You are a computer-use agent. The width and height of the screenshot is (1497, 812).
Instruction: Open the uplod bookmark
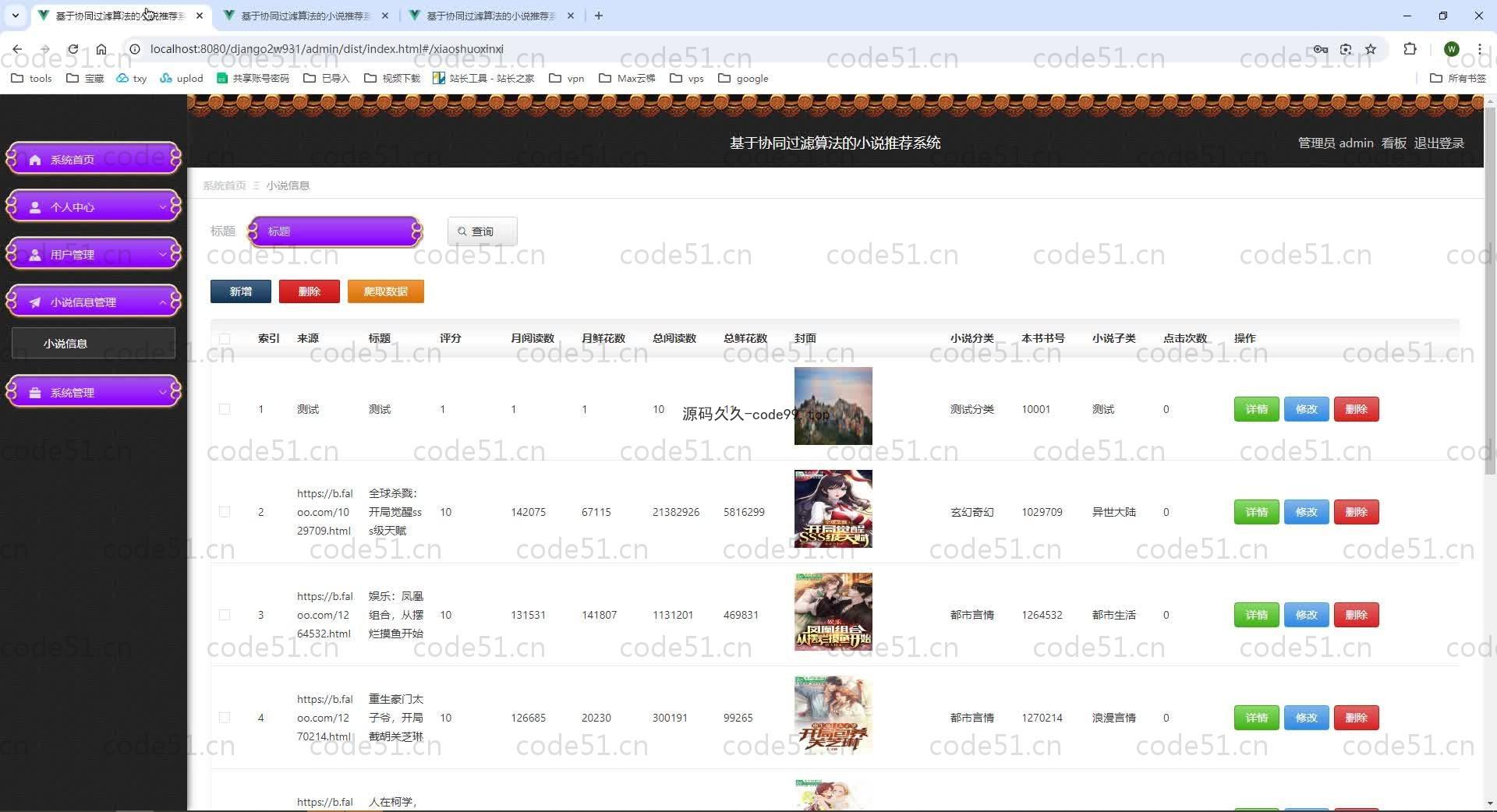pos(182,78)
